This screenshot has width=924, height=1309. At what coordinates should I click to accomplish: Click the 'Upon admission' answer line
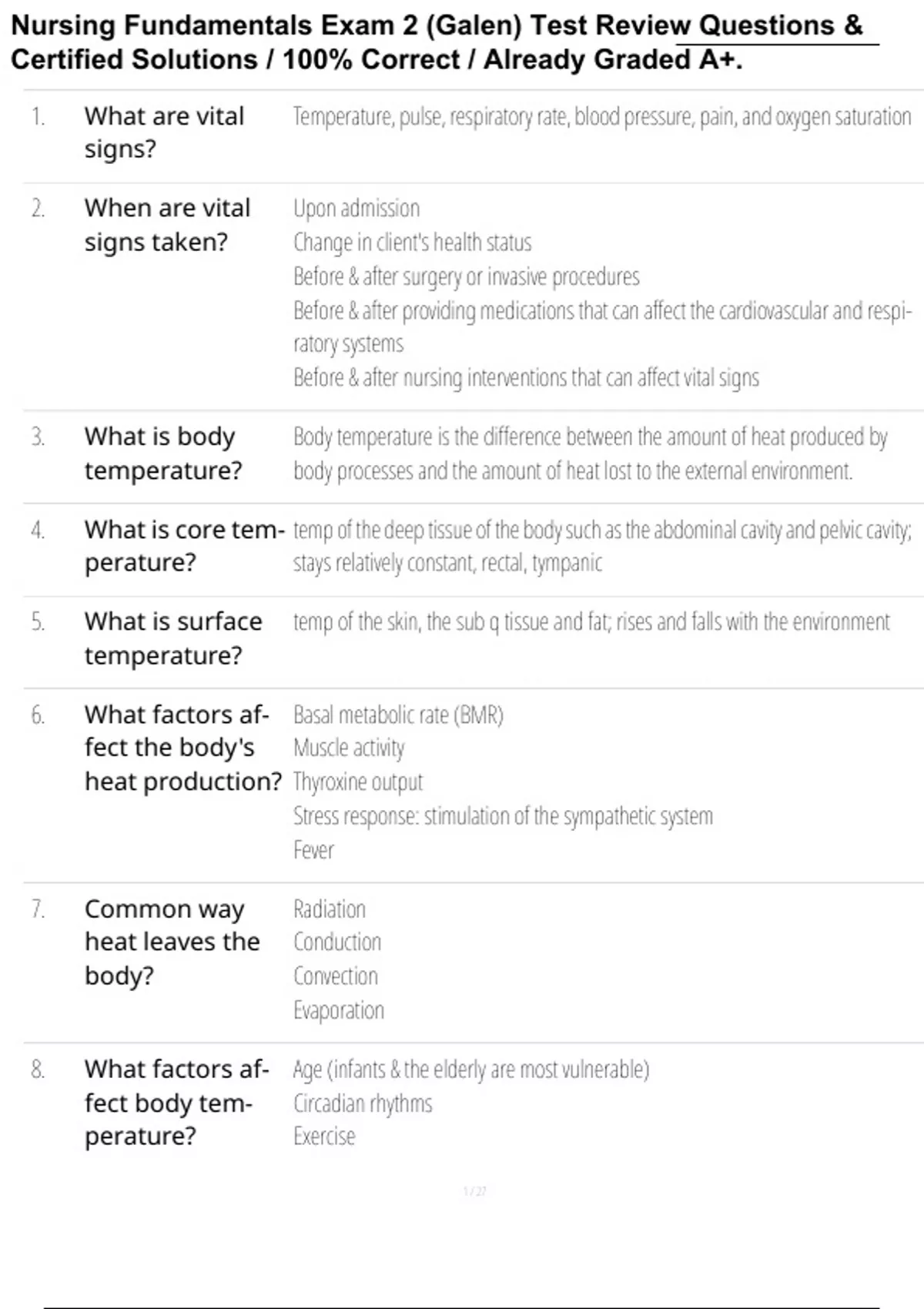pos(357,209)
